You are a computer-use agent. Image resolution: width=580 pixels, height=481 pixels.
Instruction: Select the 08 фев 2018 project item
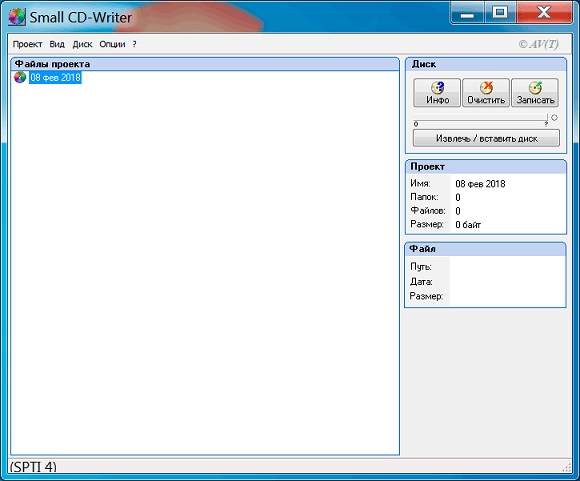(55, 77)
